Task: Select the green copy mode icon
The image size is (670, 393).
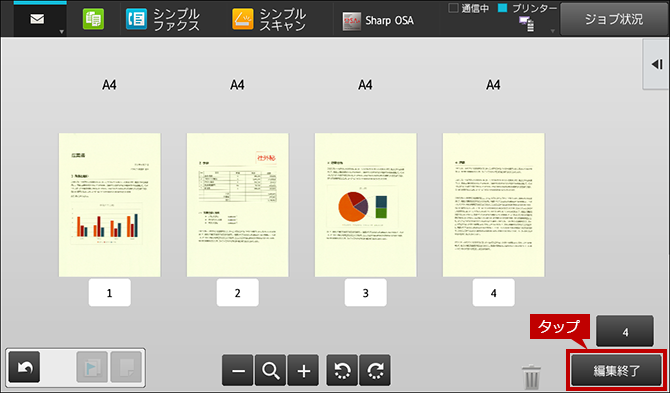Action: (93, 20)
